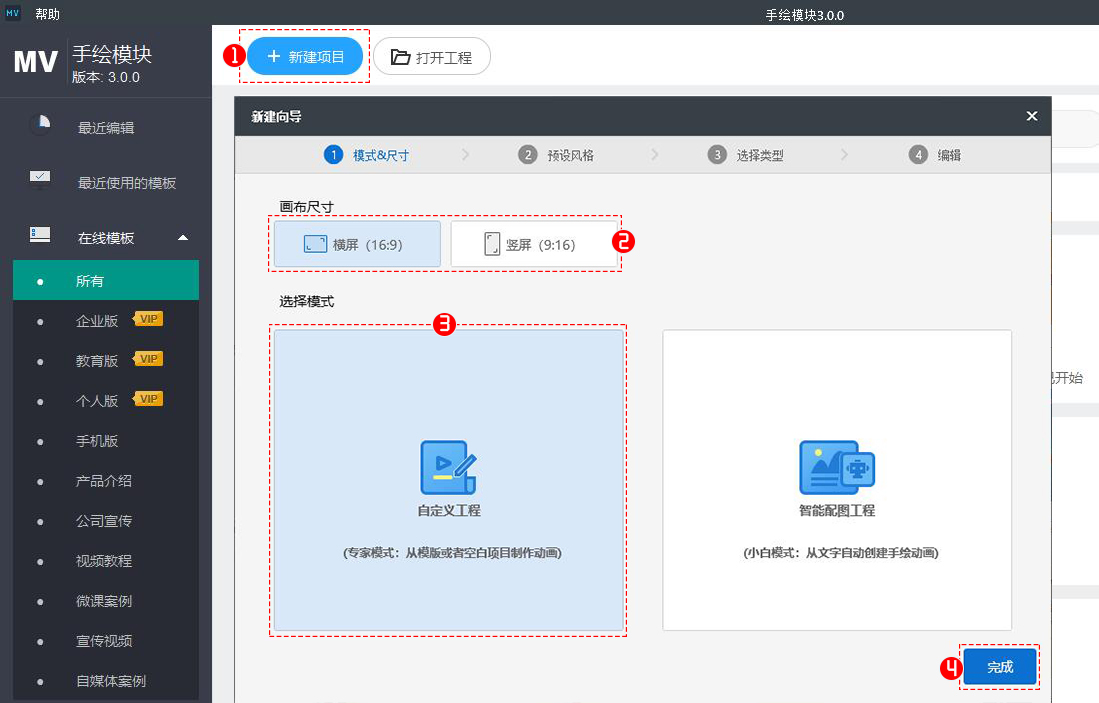Select the 所有 templates category
This screenshot has width=1099, height=703.
(x=90, y=281)
